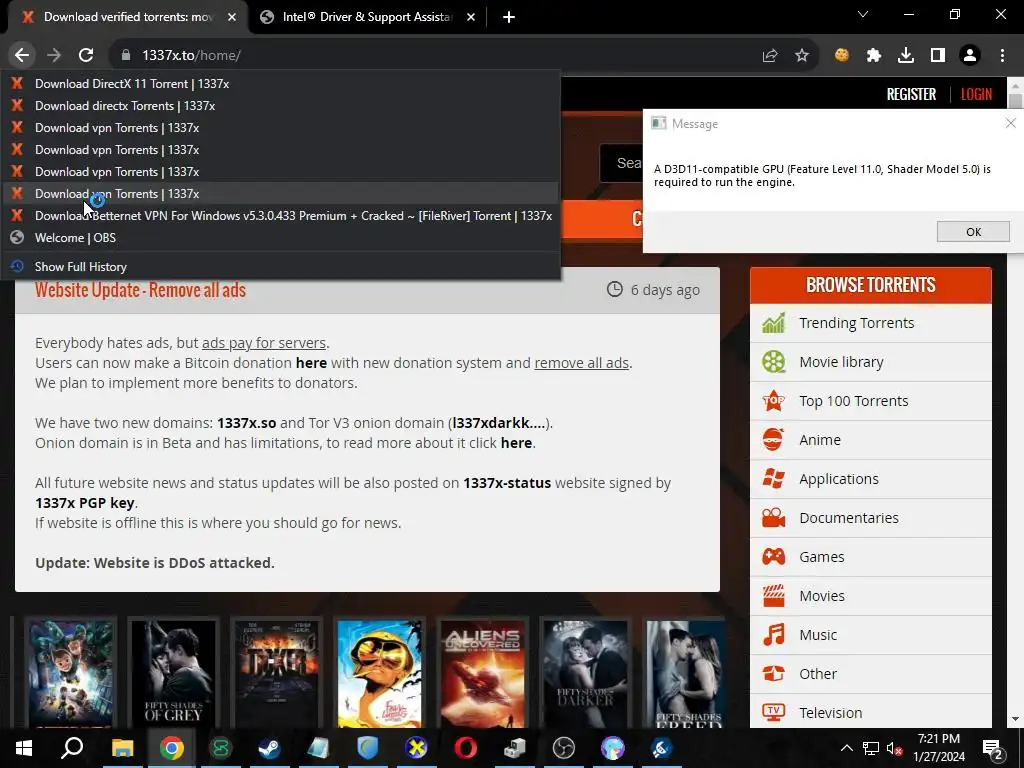Click the share page icon in address bar
Image resolution: width=1024 pixels, height=768 pixels.
click(x=770, y=56)
